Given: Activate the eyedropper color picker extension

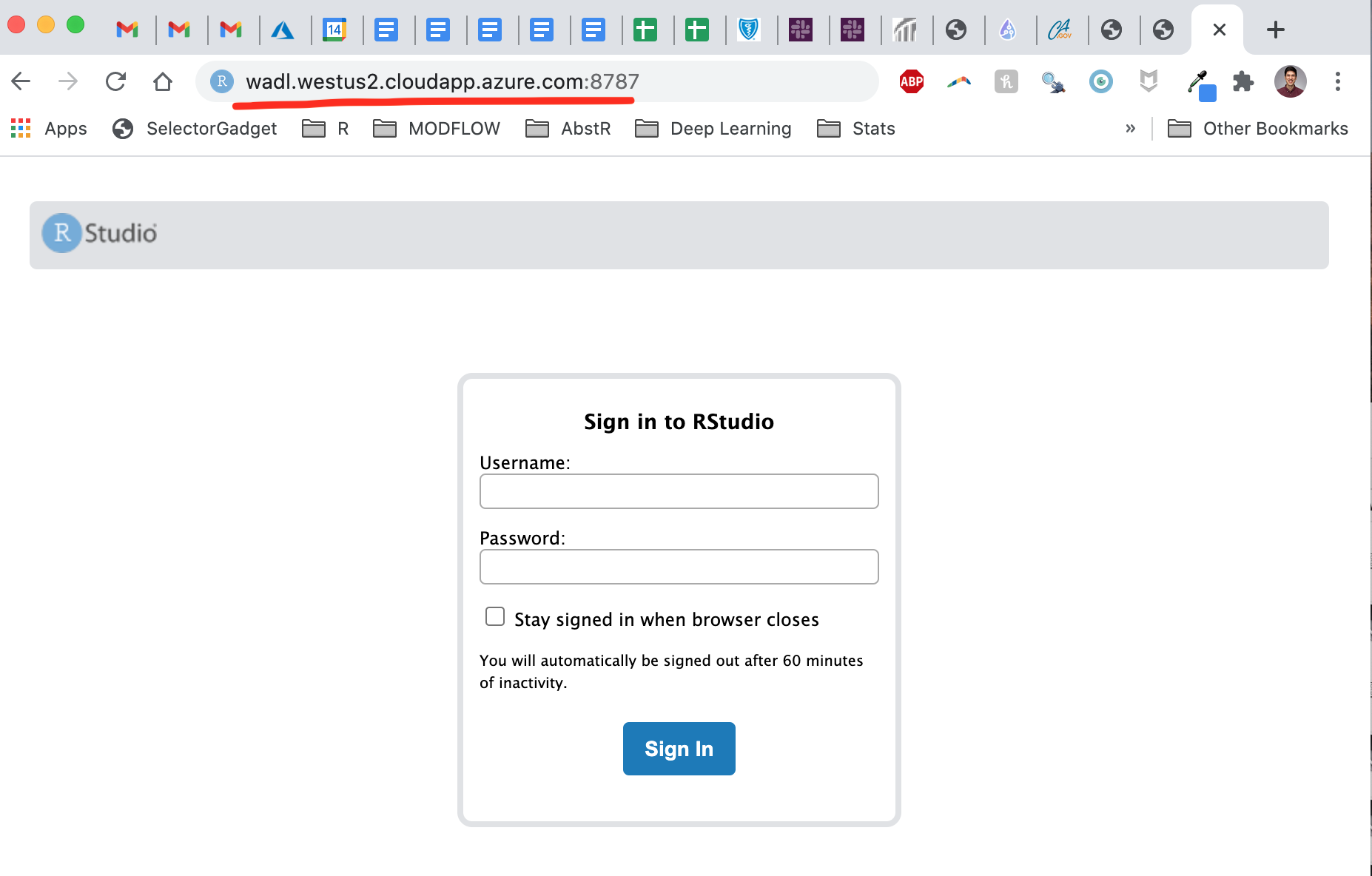Looking at the screenshot, I should click(1200, 84).
